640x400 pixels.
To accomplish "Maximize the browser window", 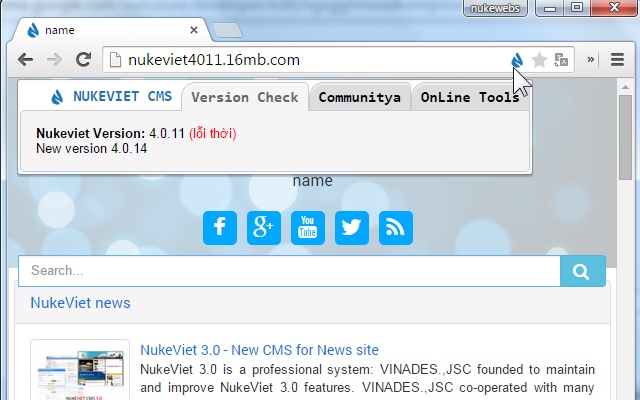I will 577,7.
